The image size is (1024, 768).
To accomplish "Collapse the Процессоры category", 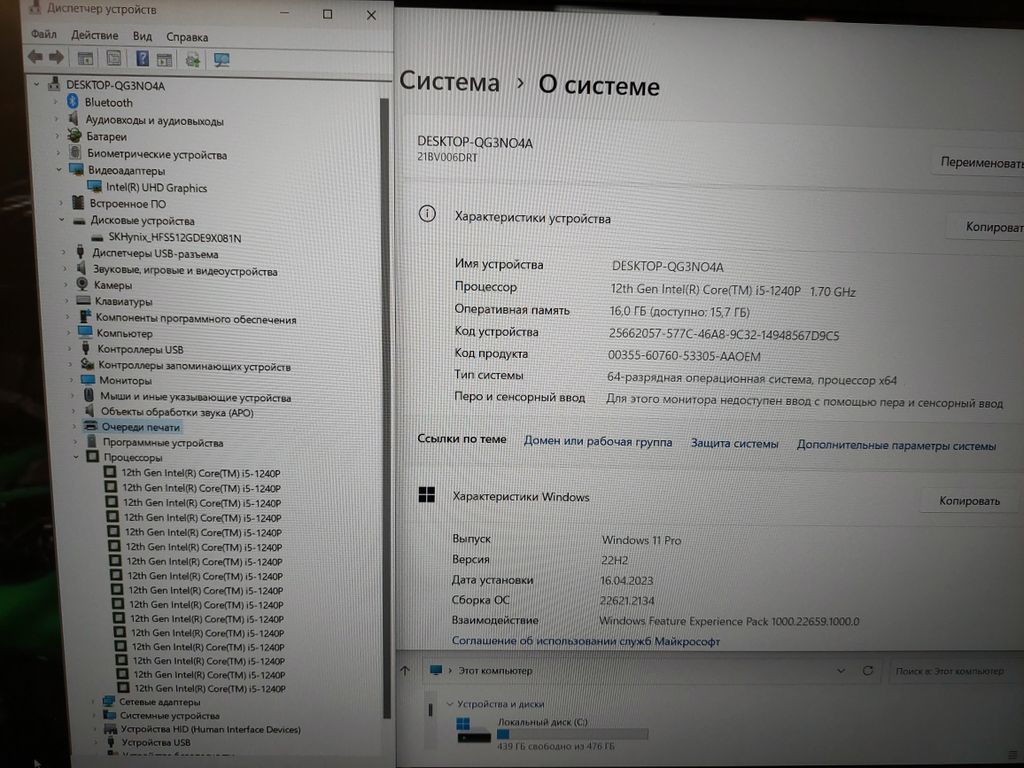I will click(76, 456).
